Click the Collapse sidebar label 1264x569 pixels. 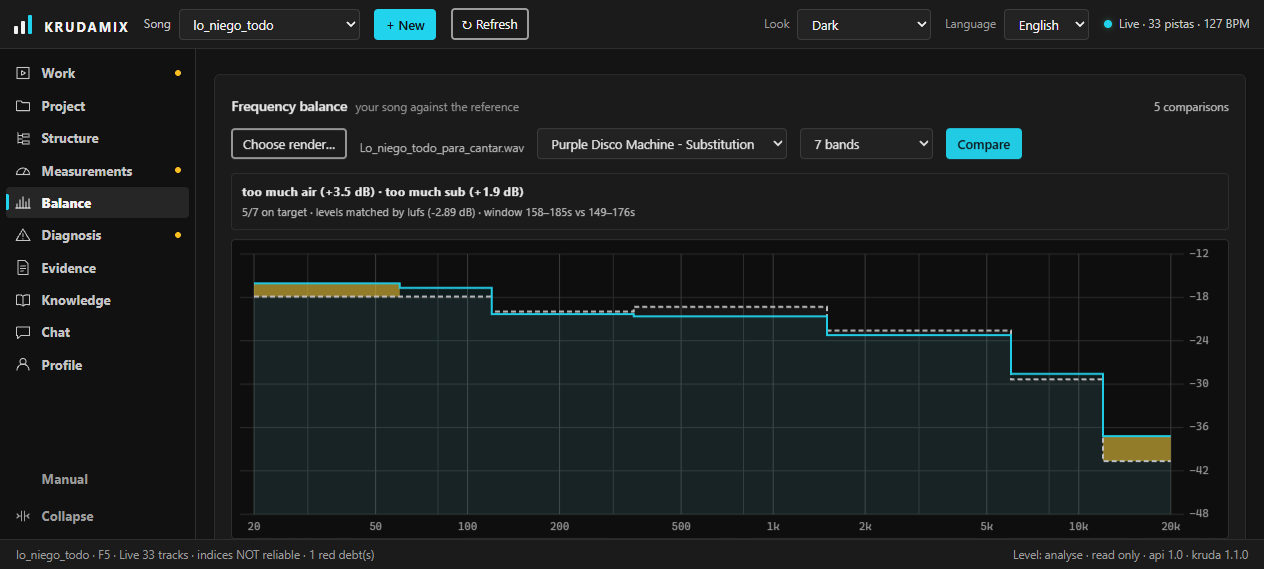(x=67, y=516)
